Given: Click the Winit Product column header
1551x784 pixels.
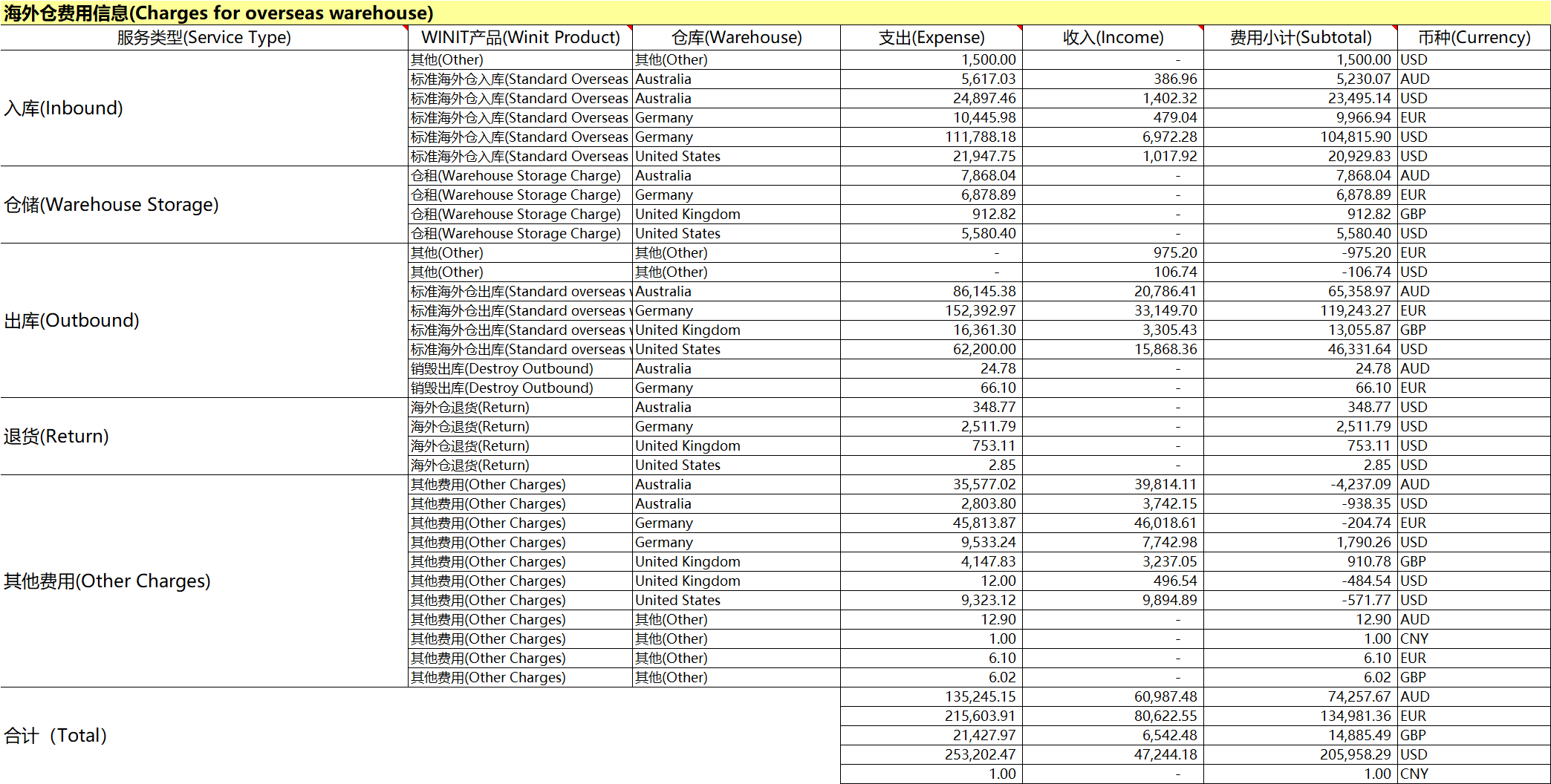Looking at the screenshot, I should (520, 37).
